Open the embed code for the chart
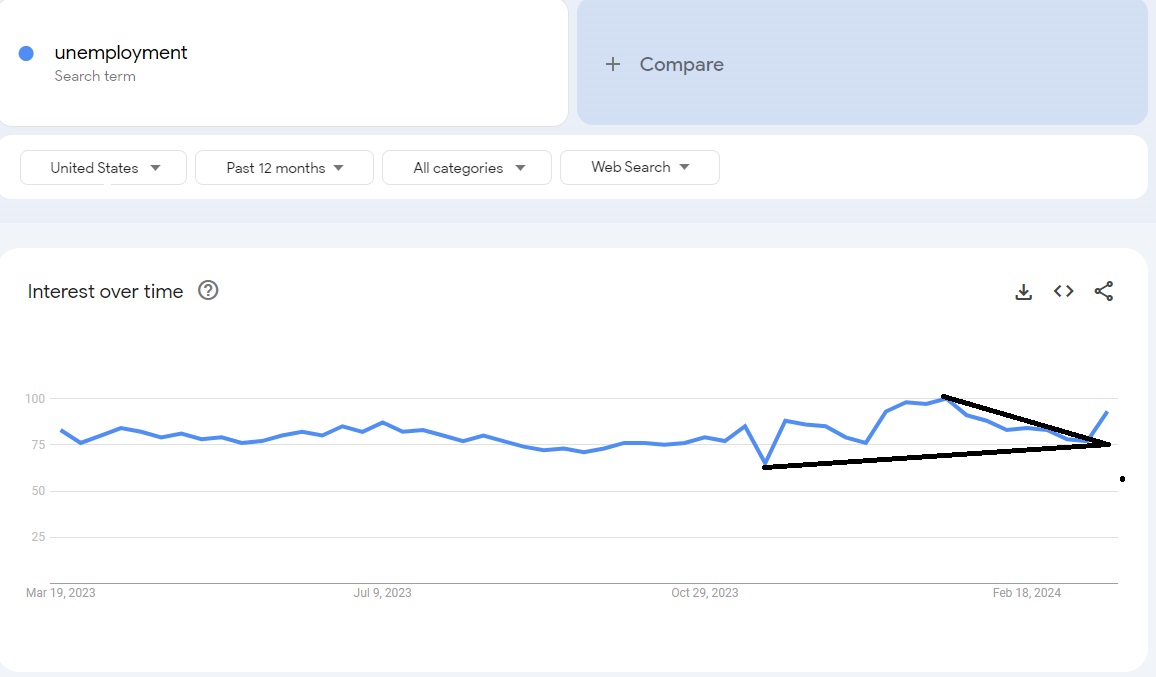 1063,291
